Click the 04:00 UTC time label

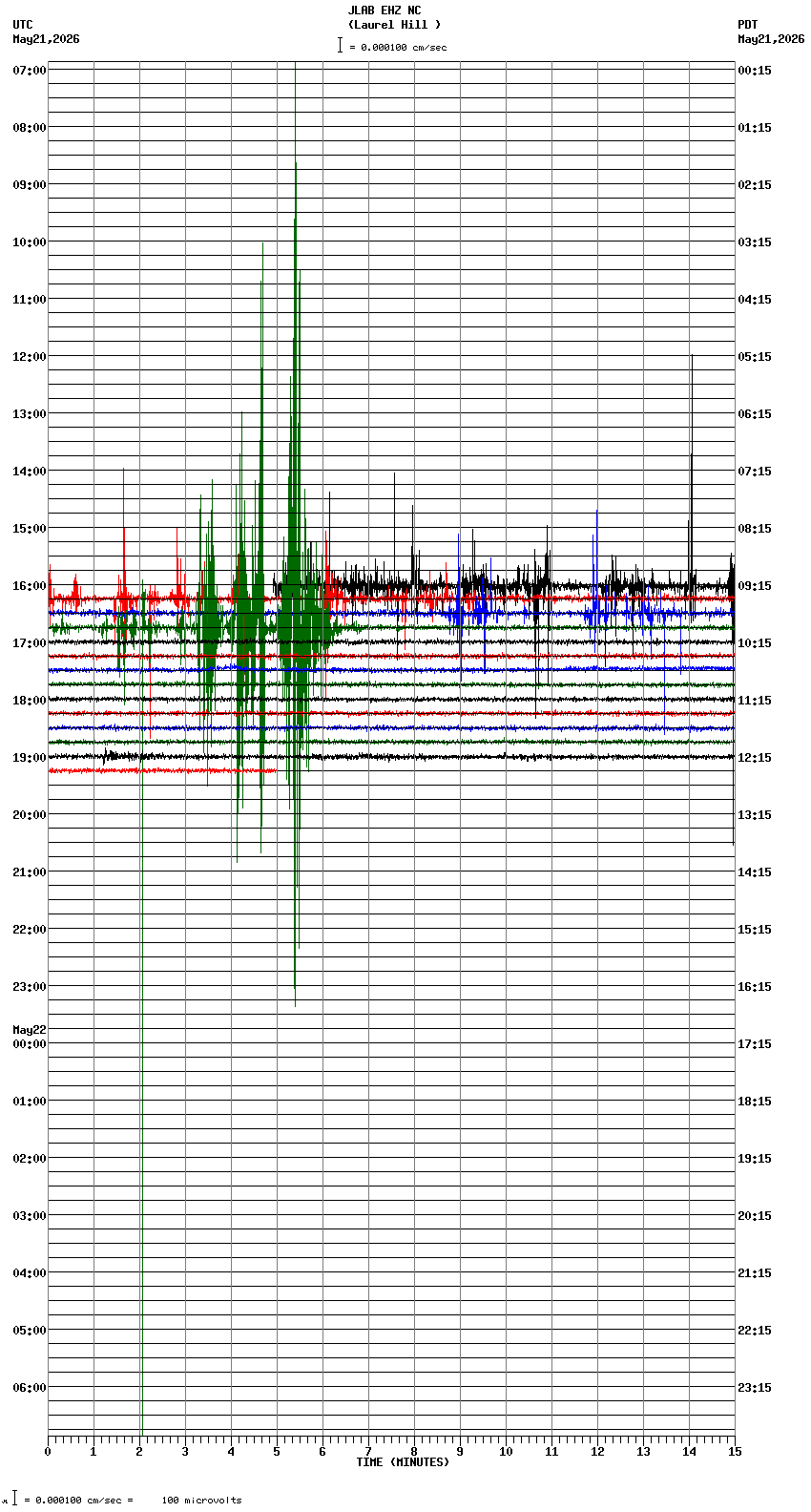tap(30, 1273)
